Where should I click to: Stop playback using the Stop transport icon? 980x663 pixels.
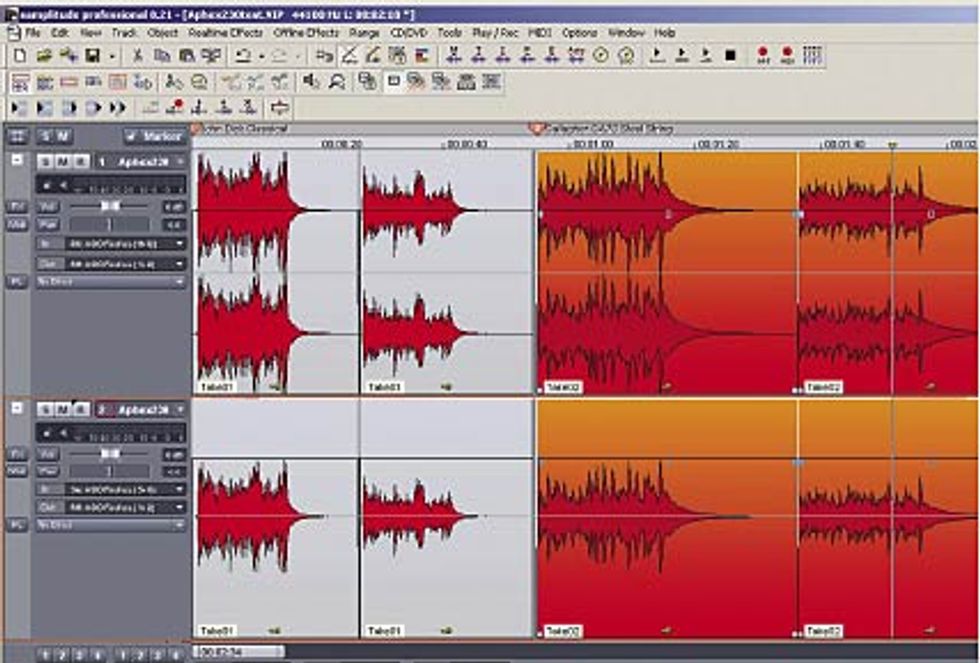[730, 55]
